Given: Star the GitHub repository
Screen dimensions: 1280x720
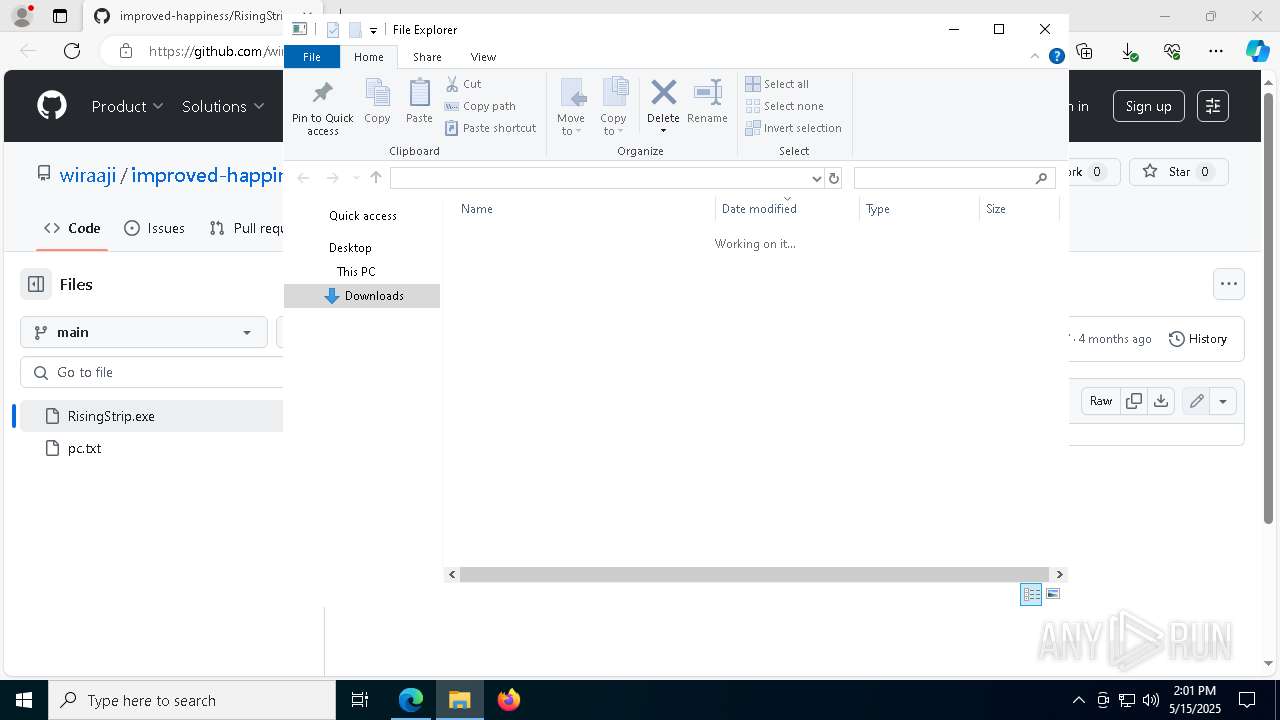Looking at the screenshot, I should click(x=1178, y=172).
